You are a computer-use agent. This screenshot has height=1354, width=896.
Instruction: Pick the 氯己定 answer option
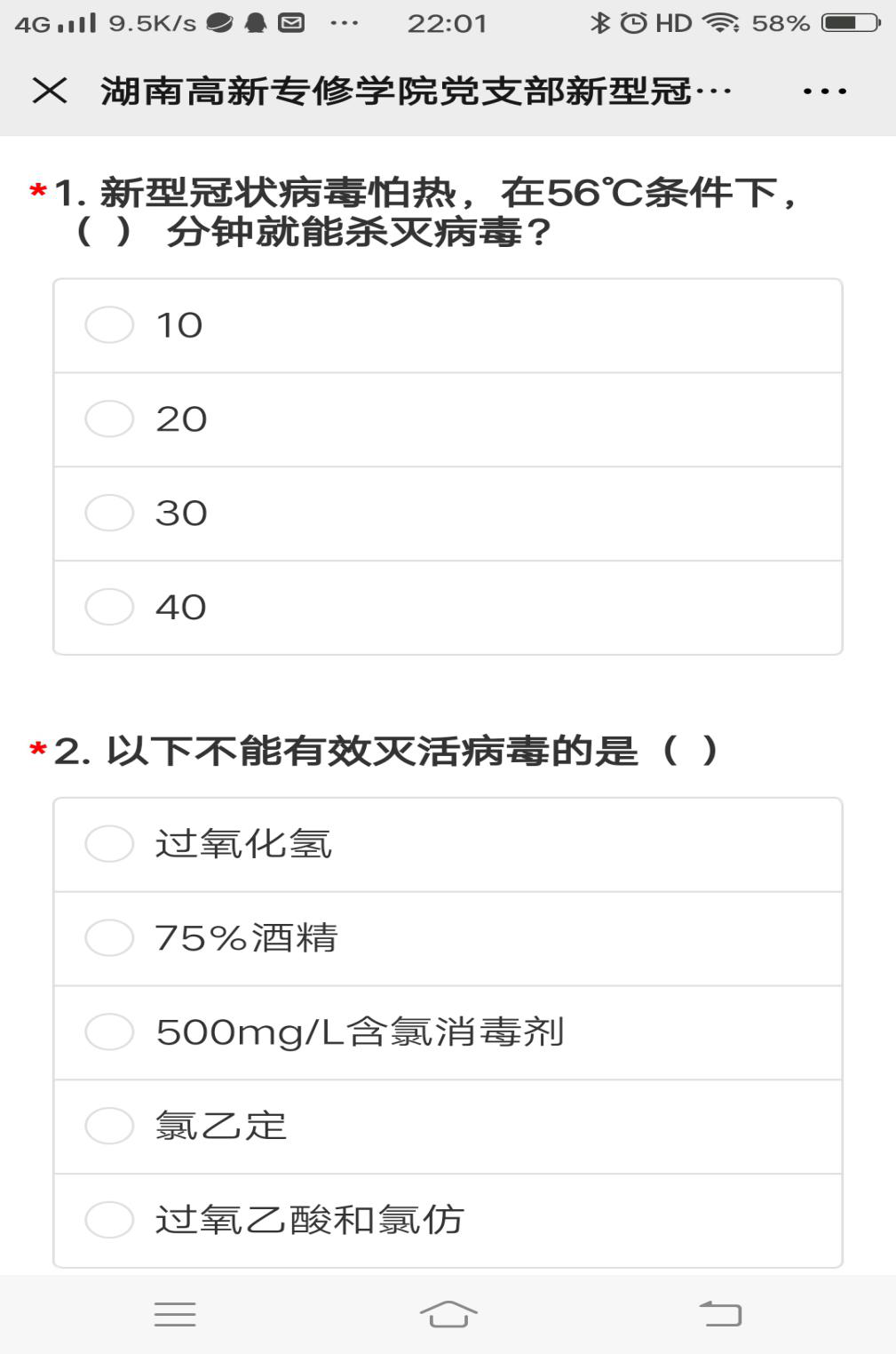click(109, 1127)
